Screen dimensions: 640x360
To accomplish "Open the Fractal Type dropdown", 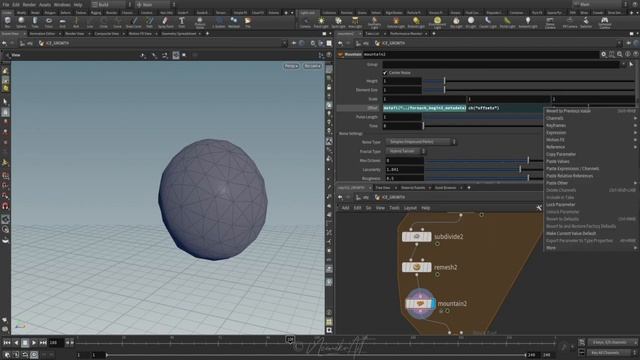I will click(x=405, y=151).
